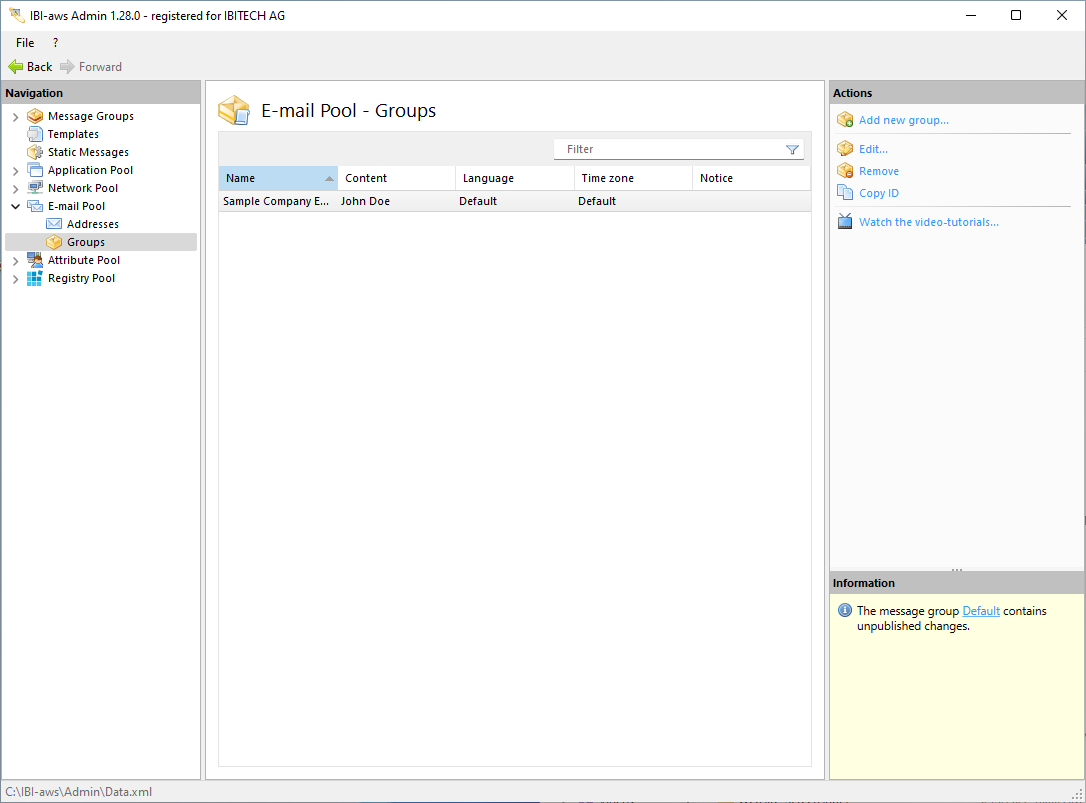The height and width of the screenshot is (803, 1086).
Task: Expand the Attribute Pool tree node
Action: [x=15, y=261]
